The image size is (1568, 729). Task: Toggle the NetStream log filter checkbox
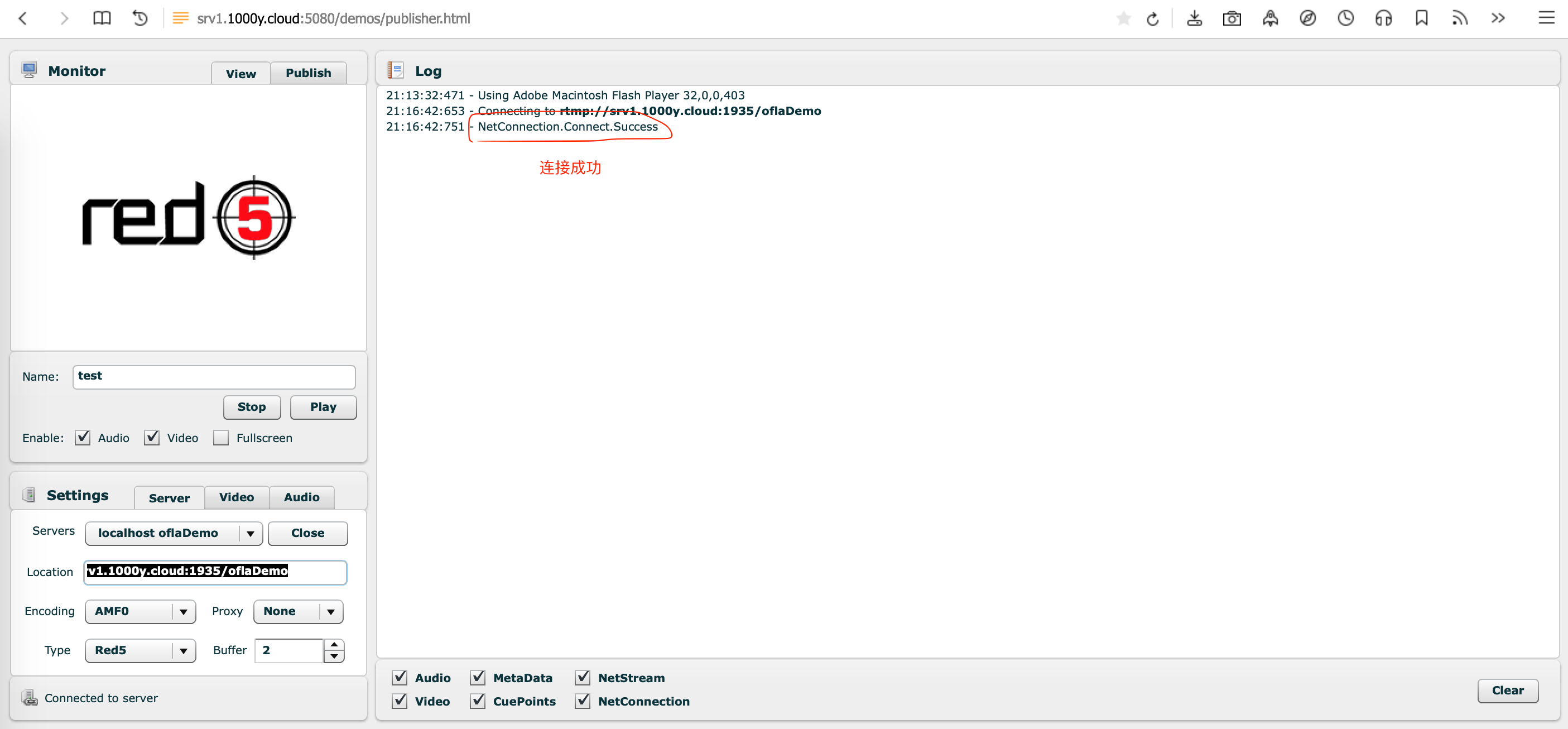583,677
